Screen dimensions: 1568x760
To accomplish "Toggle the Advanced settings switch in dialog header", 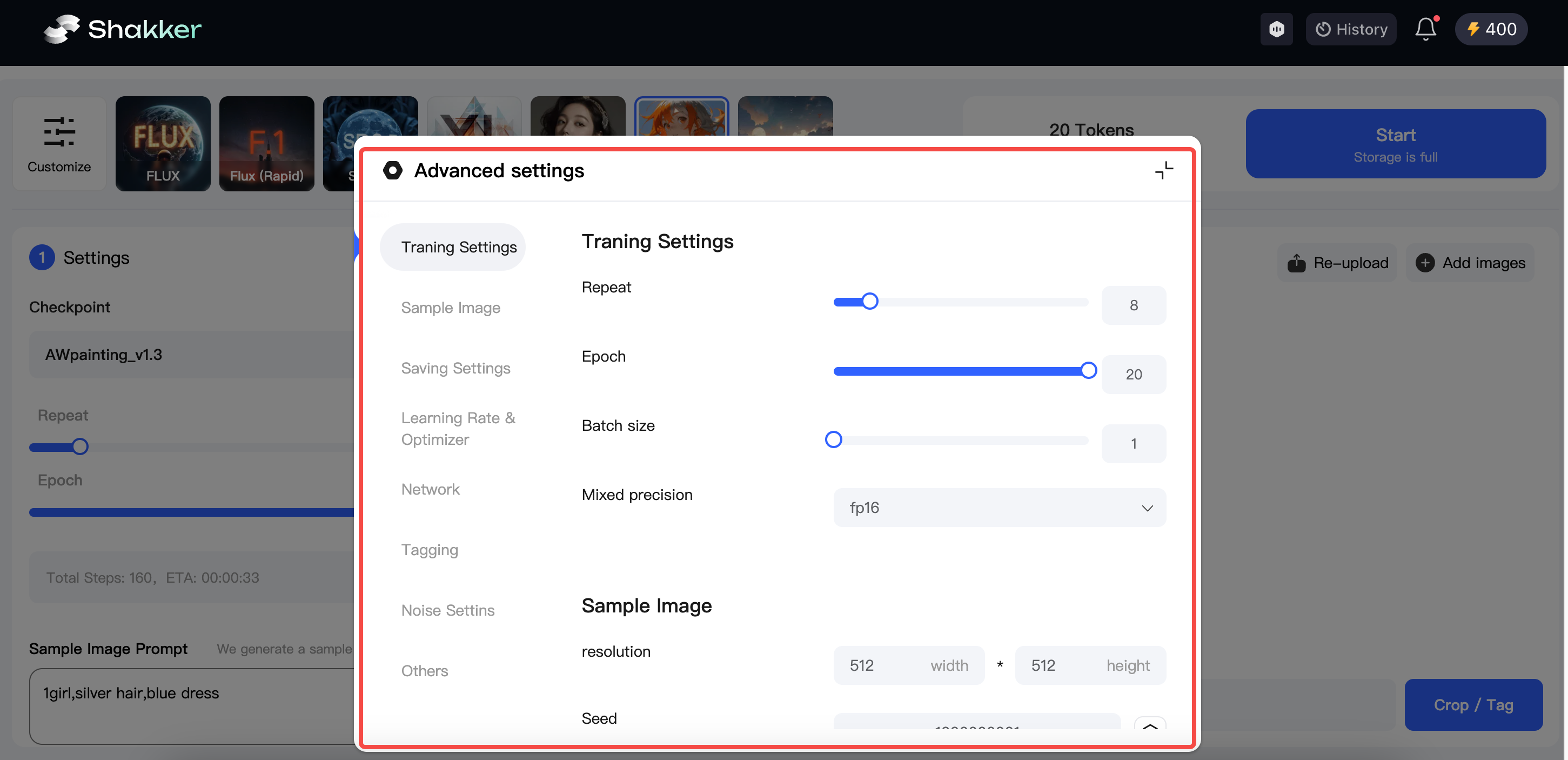I will pos(393,170).
